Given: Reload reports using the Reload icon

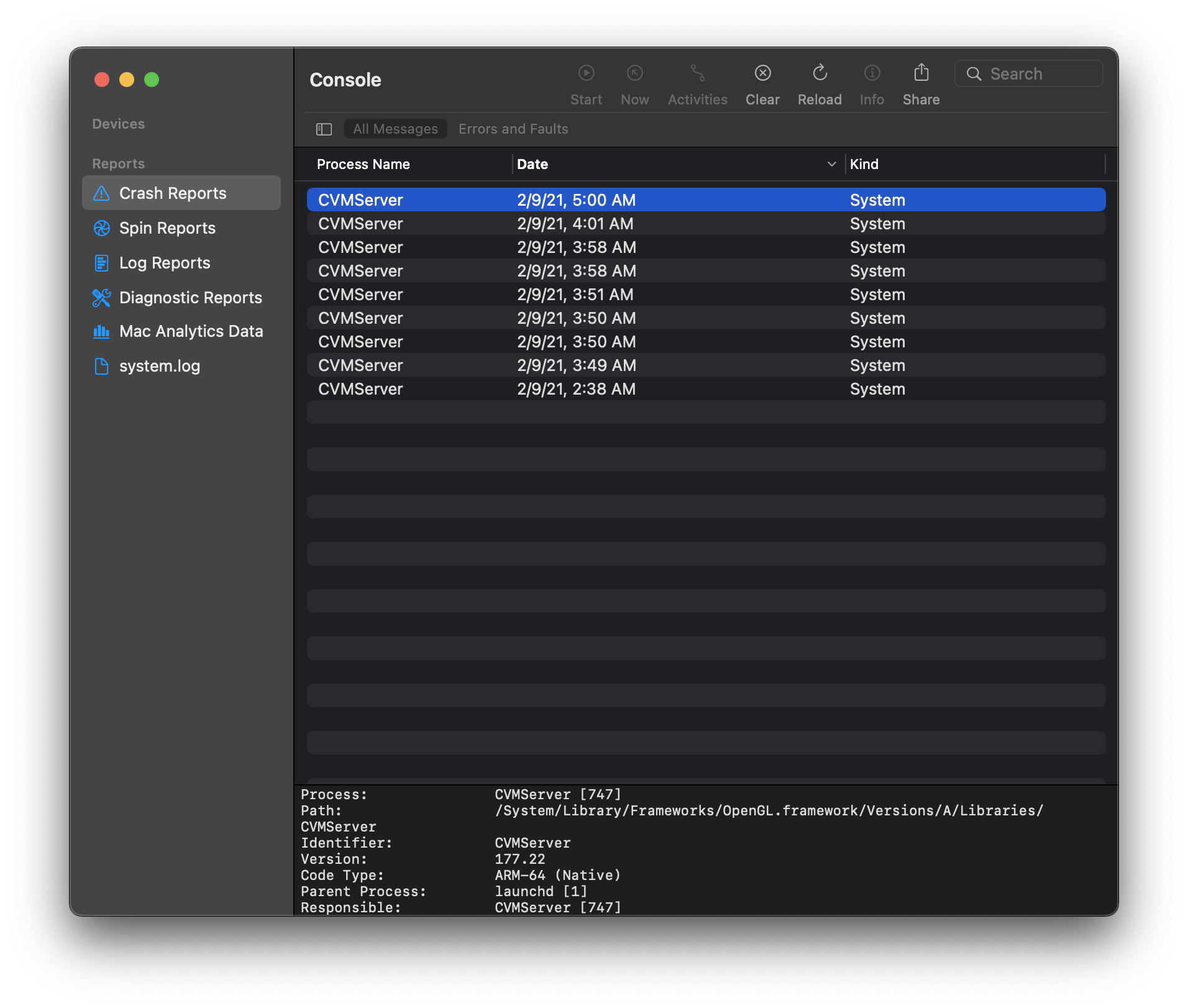Looking at the screenshot, I should click(820, 73).
